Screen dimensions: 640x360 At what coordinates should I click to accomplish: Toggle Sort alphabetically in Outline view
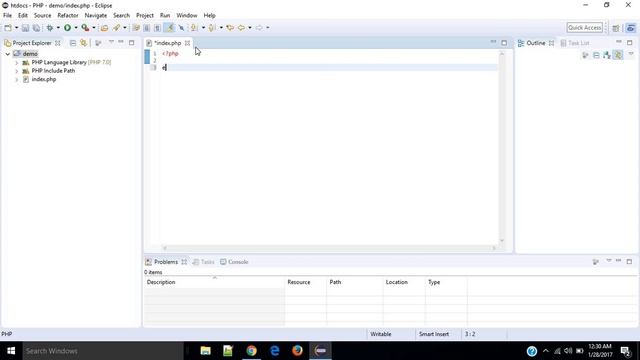[607, 55]
